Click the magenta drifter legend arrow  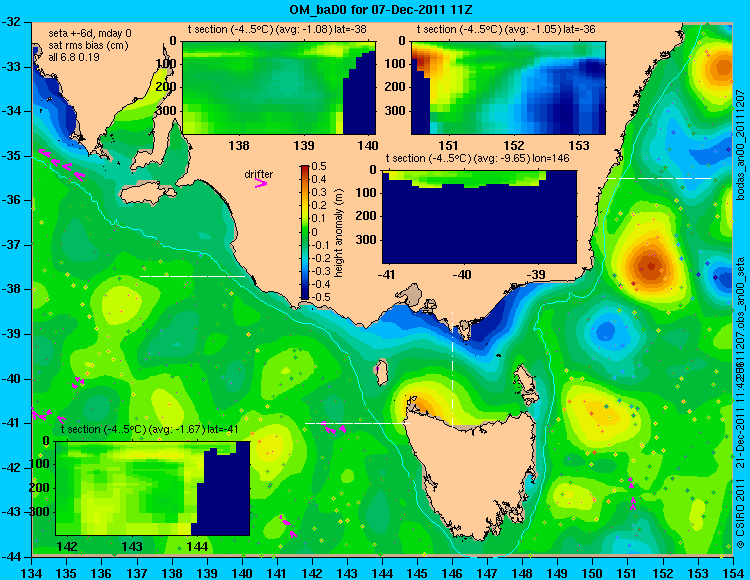pyautogui.click(x=261, y=183)
